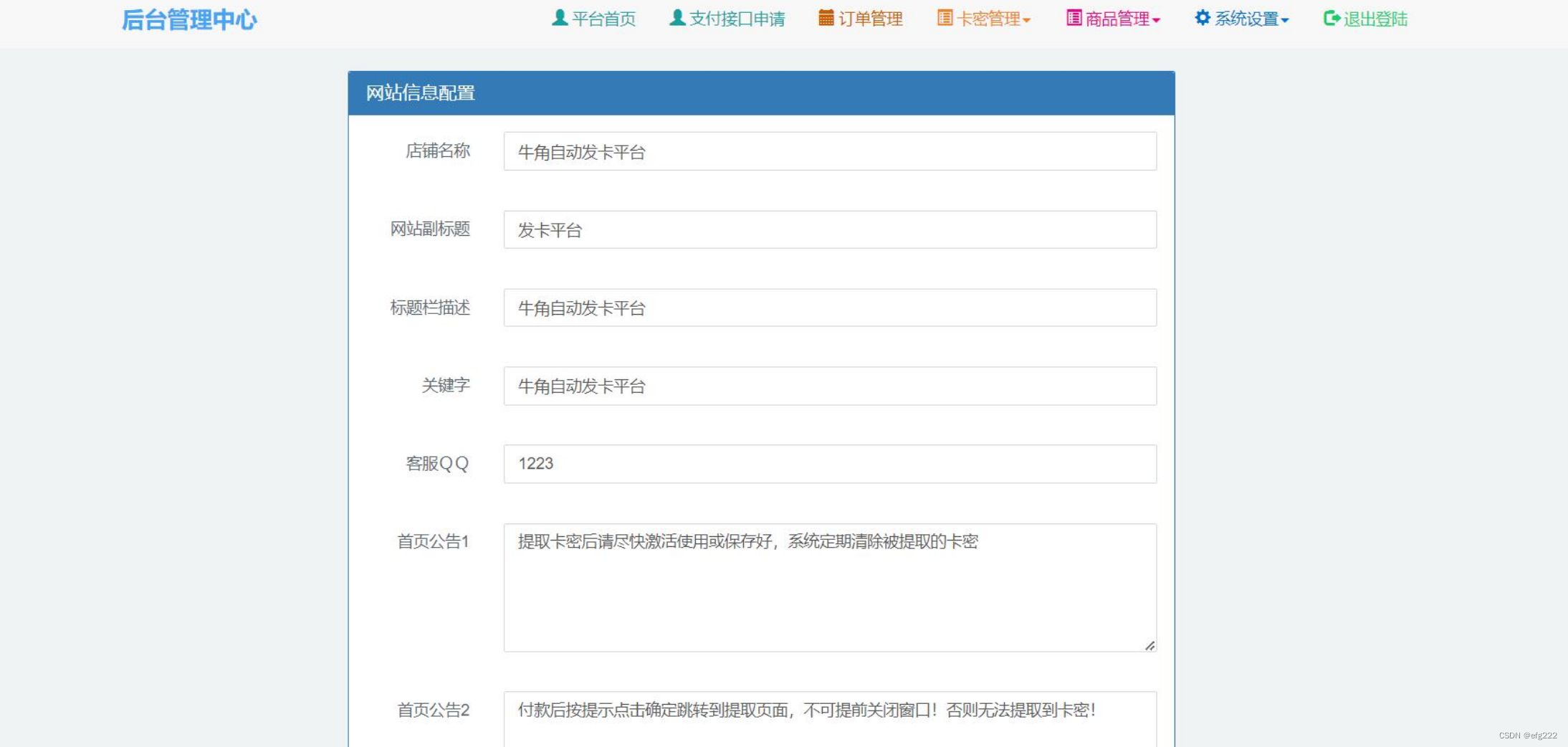Expand the 系统设置 dropdown menu
The width and height of the screenshot is (1568, 747).
click(x=1247, y=19)
